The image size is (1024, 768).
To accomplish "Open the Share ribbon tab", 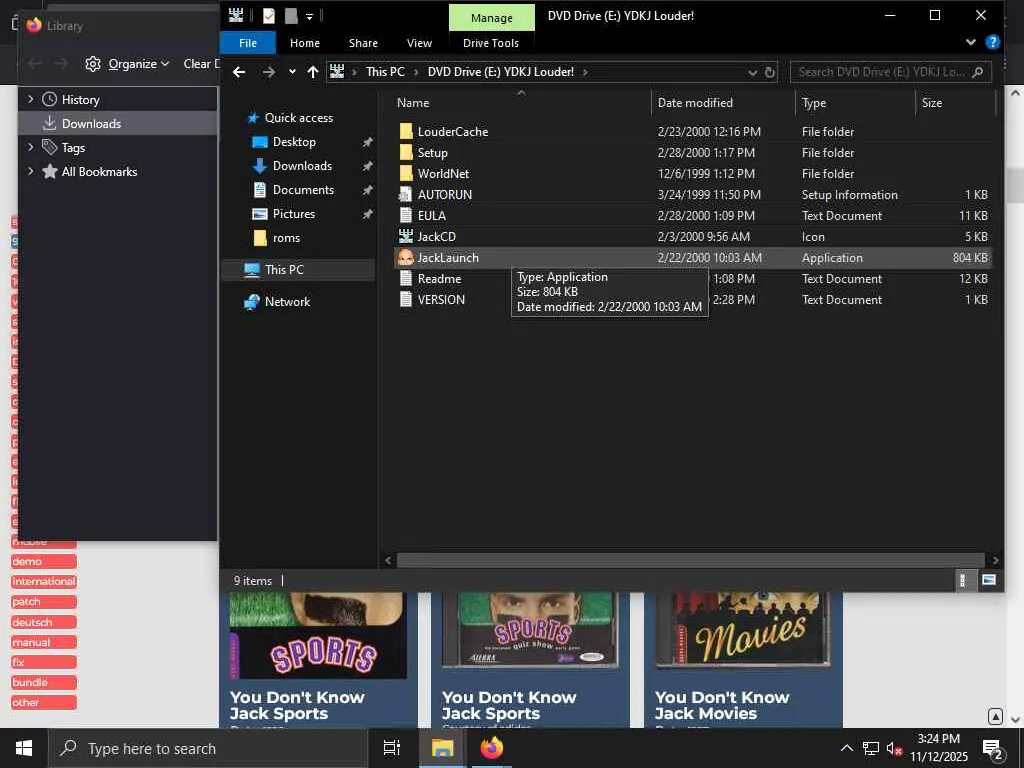I will click(x=363, y=43).
